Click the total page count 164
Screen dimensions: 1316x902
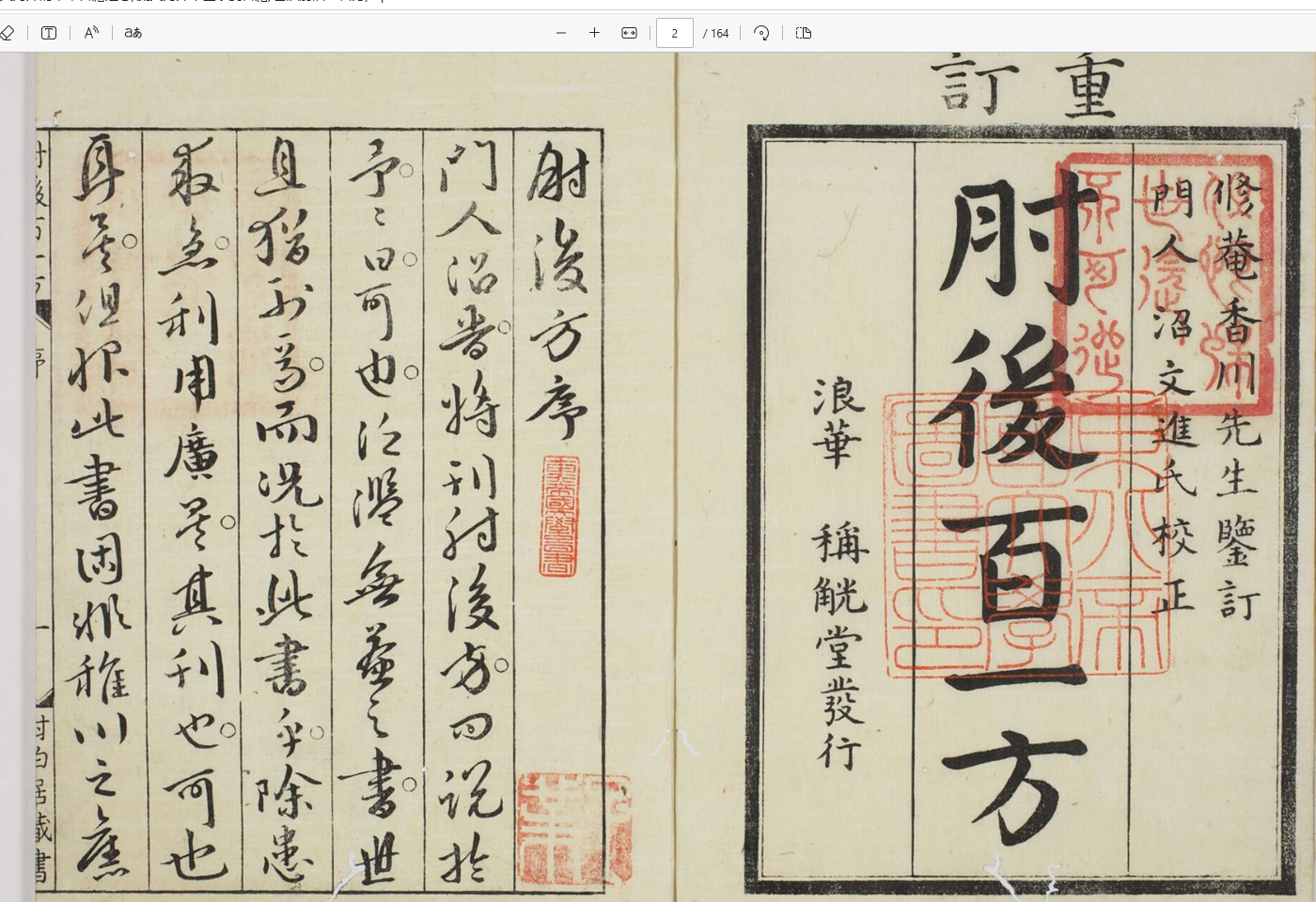point(716,33)
